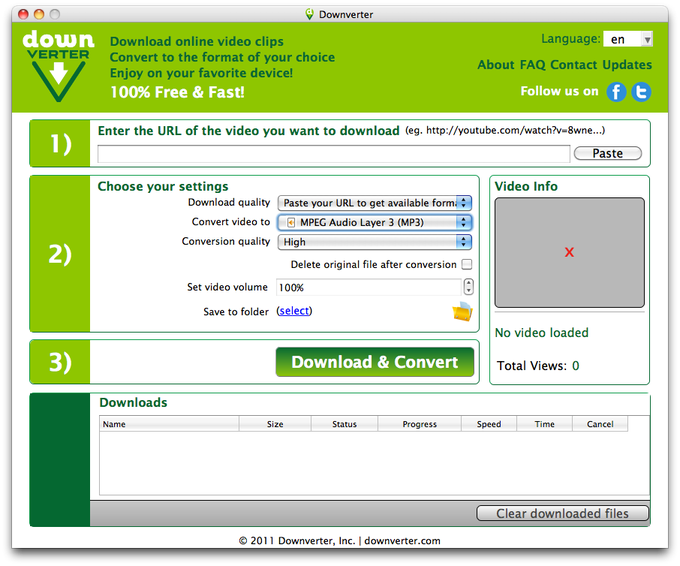Open the Conversion quality dropdown
680x566 pixels.
point(375,242)
